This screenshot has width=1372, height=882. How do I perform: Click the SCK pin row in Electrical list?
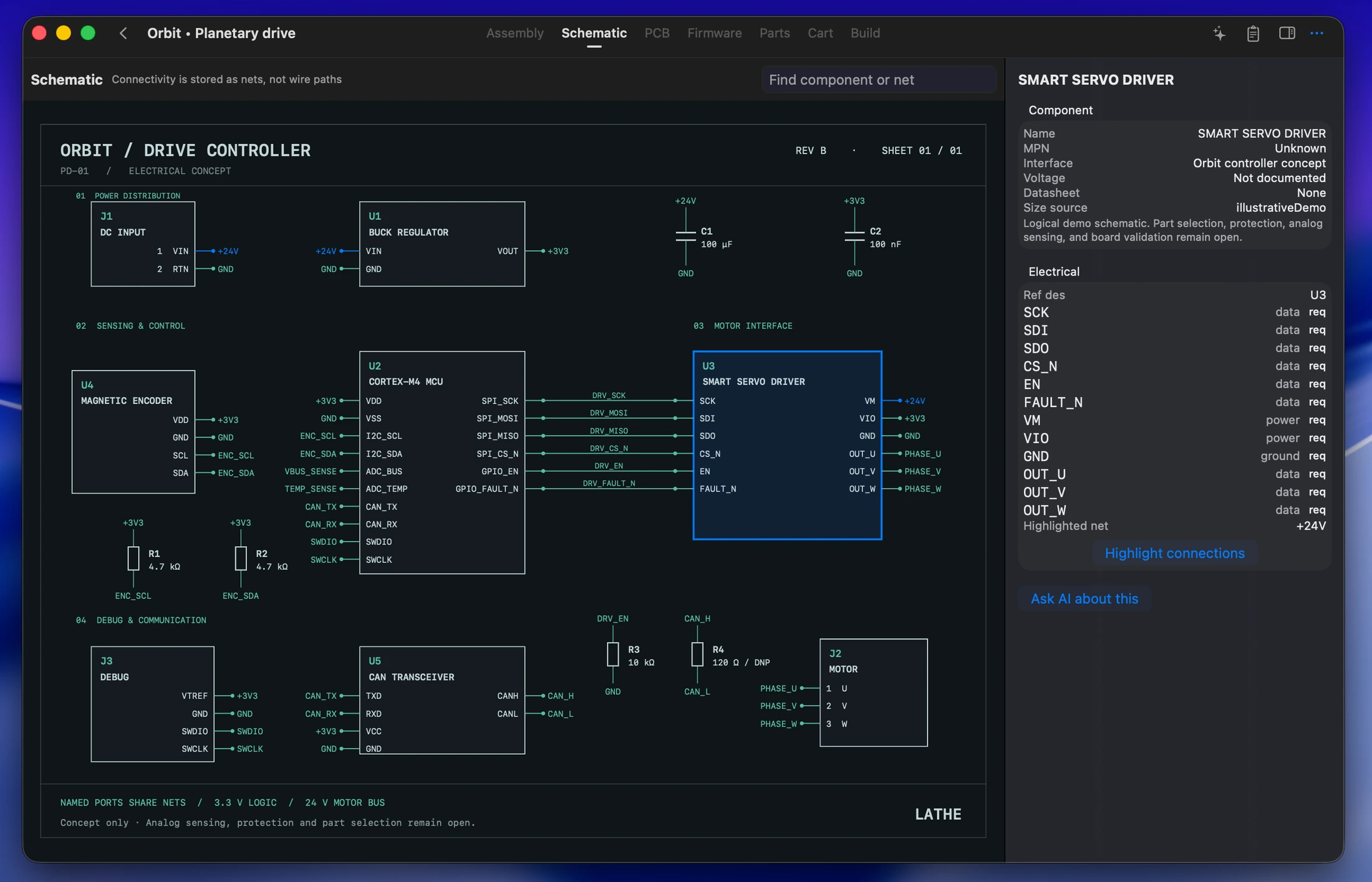click(x=1174, y=312)
